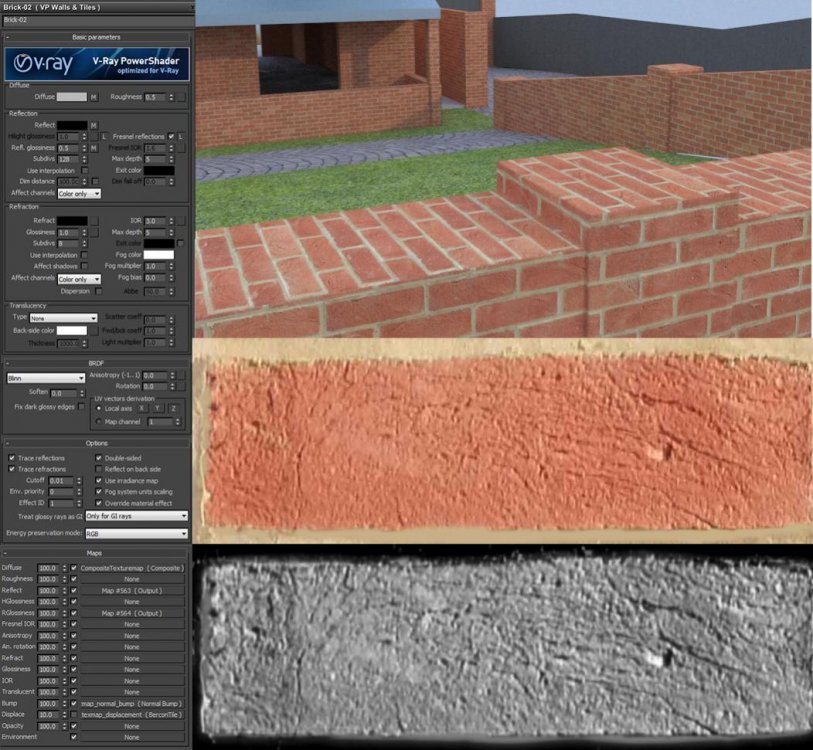Select the Map channel radio button
Screen dimensions: 813x750
click(98, 422)
